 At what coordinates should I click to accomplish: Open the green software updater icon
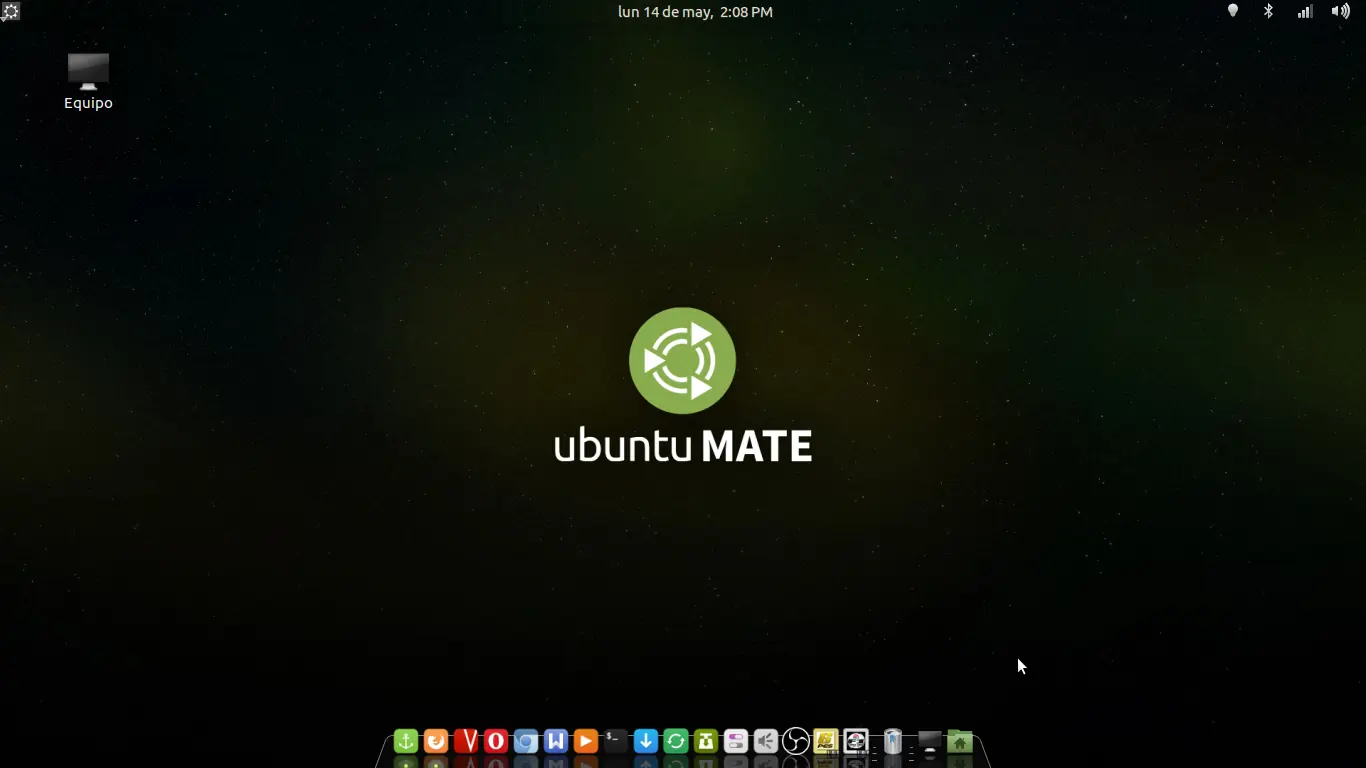[x=675, y=741]
